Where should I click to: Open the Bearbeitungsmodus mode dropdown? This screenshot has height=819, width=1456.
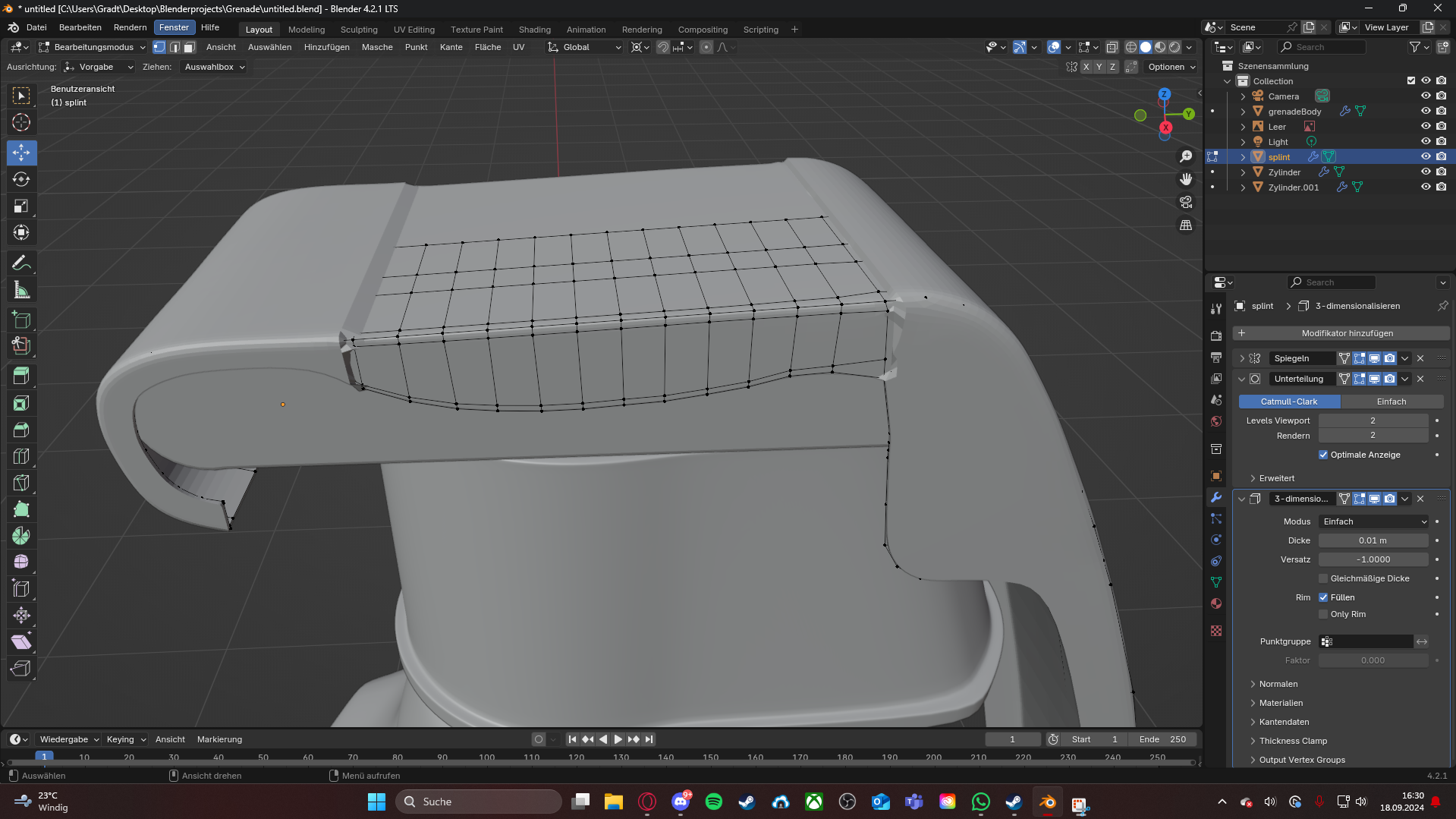tap(93, 47)
